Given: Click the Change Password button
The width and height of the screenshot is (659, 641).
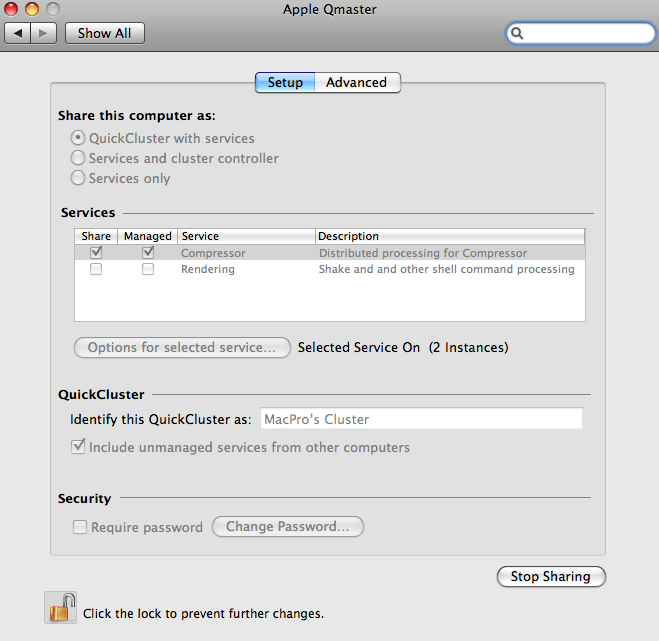Looking at the screenshot, I should (x=288, y=527).
